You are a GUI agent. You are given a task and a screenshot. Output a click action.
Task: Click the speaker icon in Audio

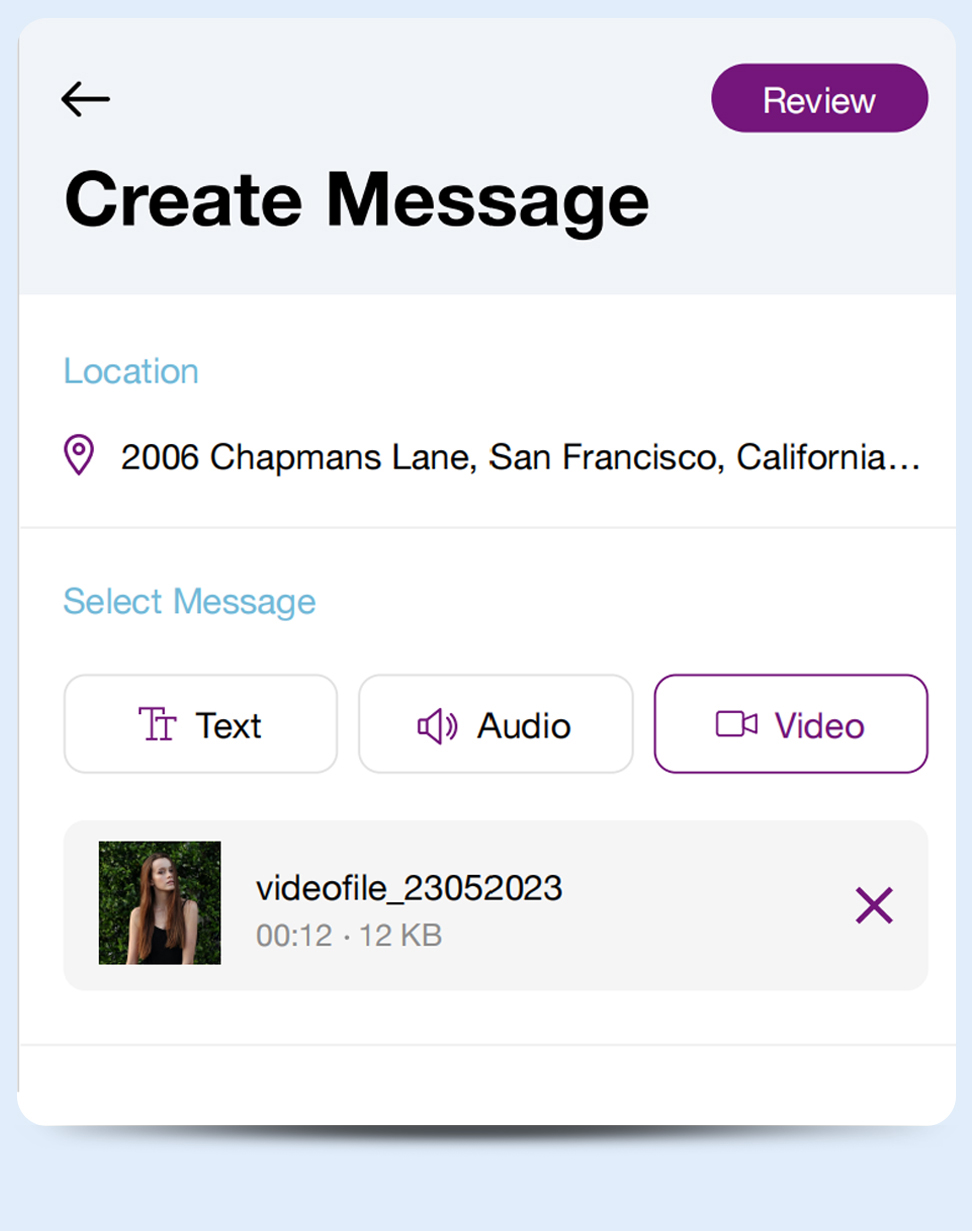[437, 726]
